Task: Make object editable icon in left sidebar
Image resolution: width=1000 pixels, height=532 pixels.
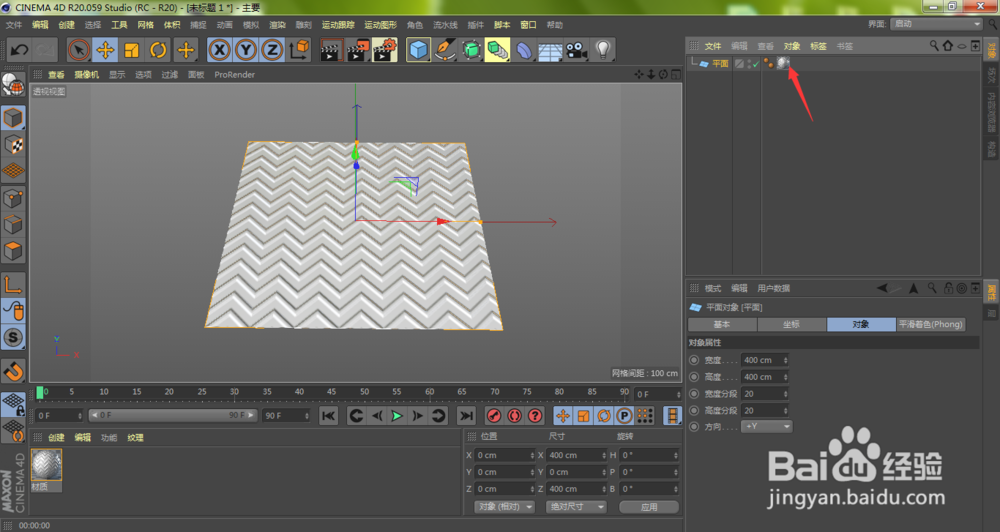Action: click(13, 85)
